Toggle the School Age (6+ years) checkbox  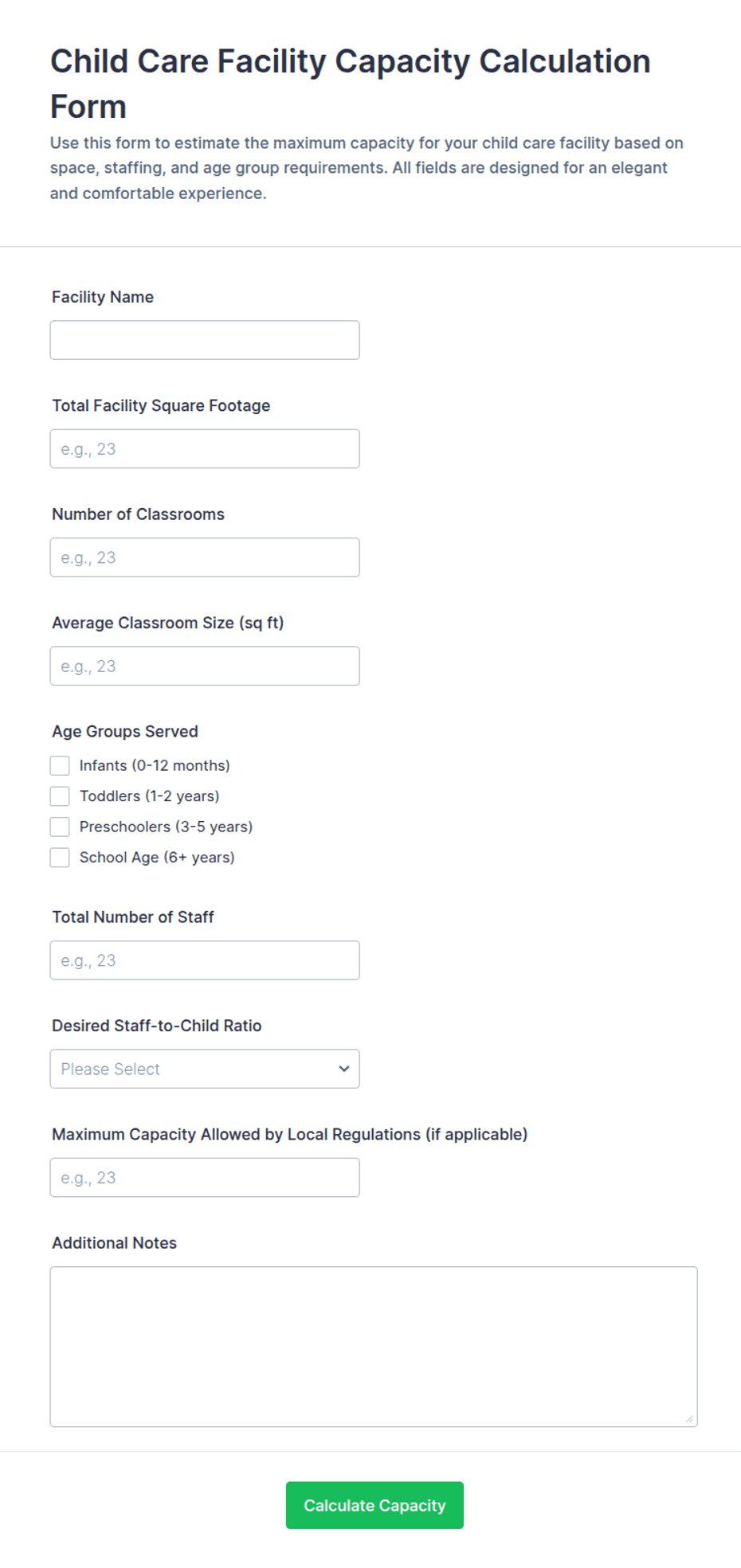[60, 858]
